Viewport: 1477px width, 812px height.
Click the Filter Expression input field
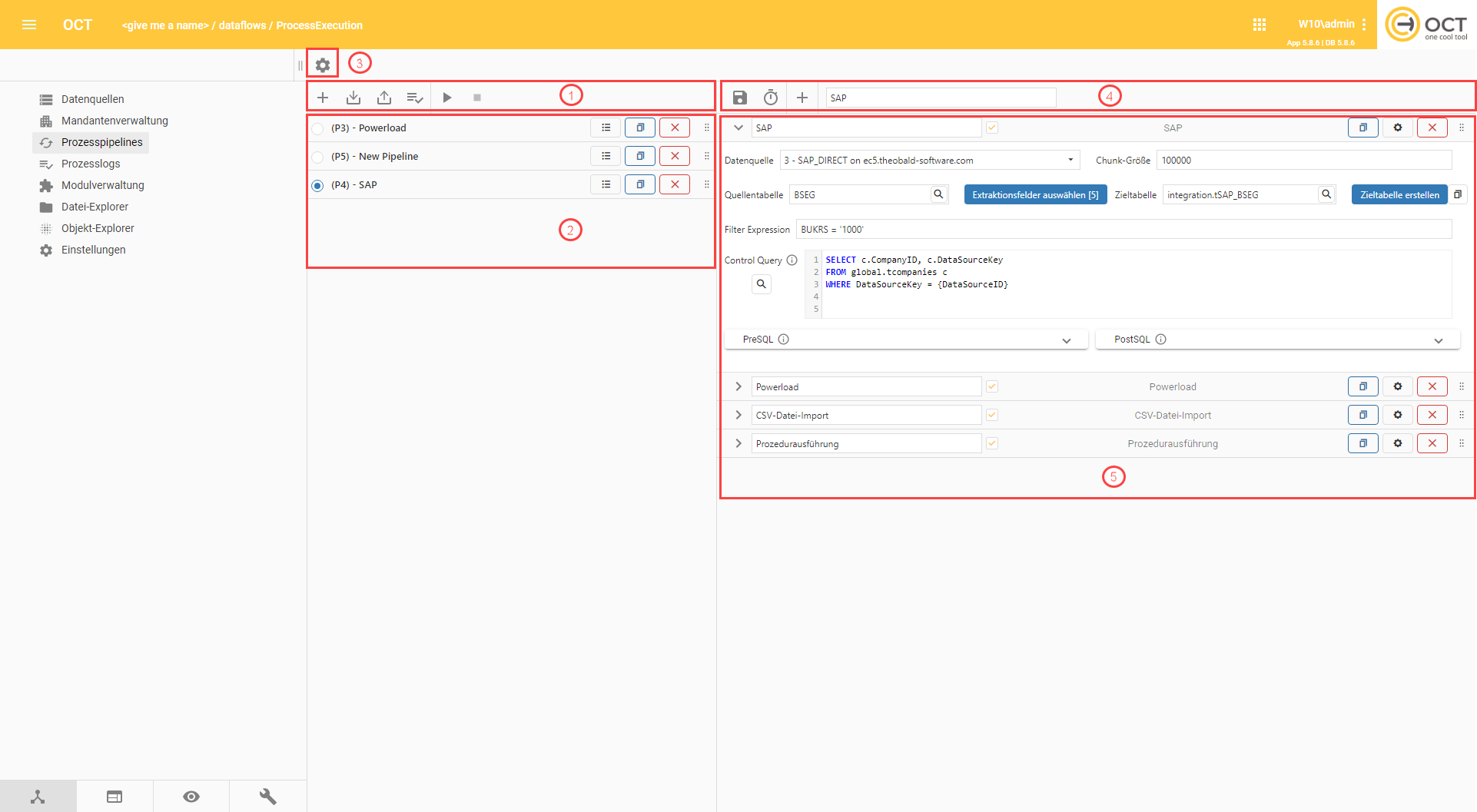(1123, 230)
